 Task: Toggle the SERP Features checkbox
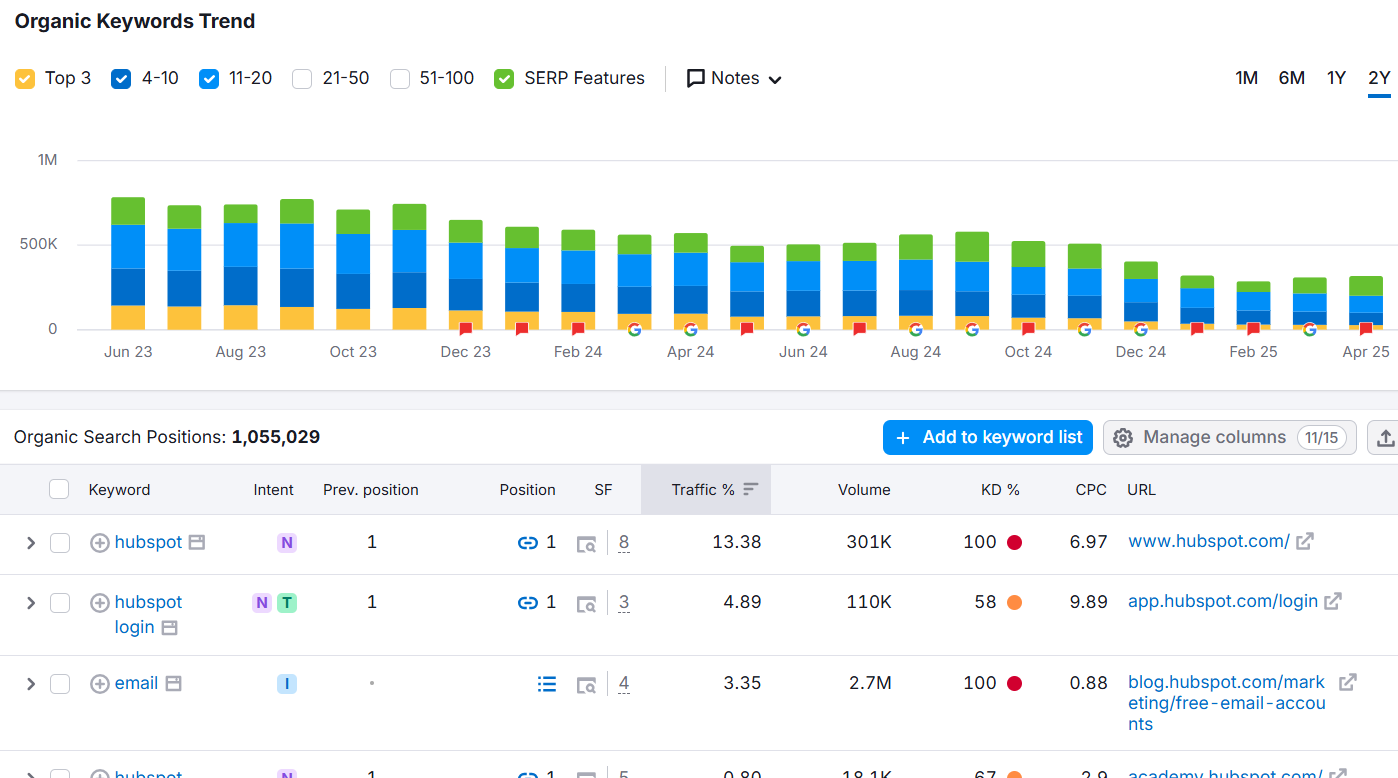click(x=504, y=79)
